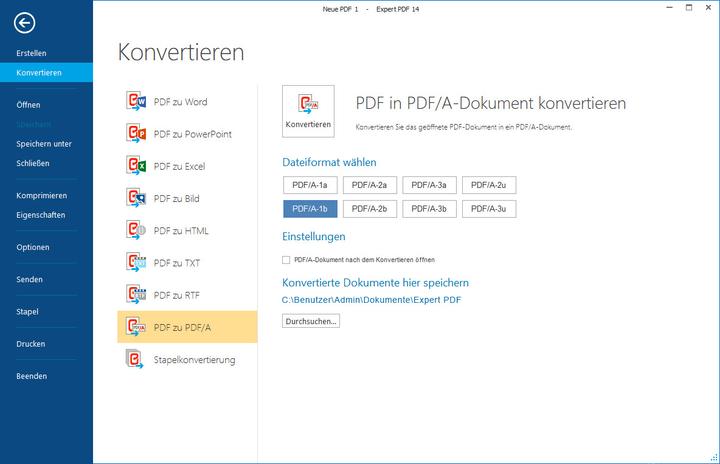Select PDF/A-3u format

(489, 209)
